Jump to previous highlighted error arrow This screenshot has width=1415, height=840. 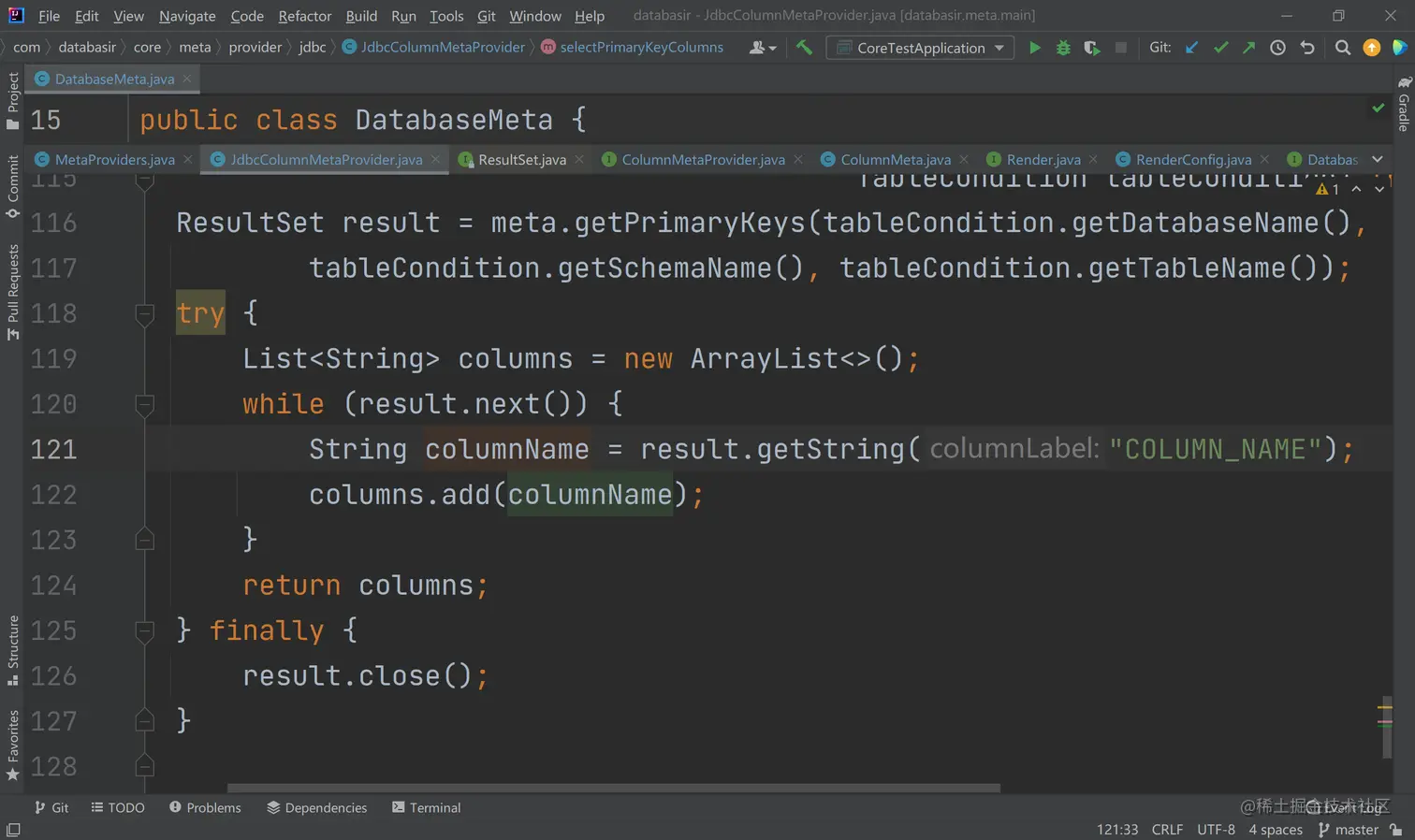click(x=1356, y=189)
